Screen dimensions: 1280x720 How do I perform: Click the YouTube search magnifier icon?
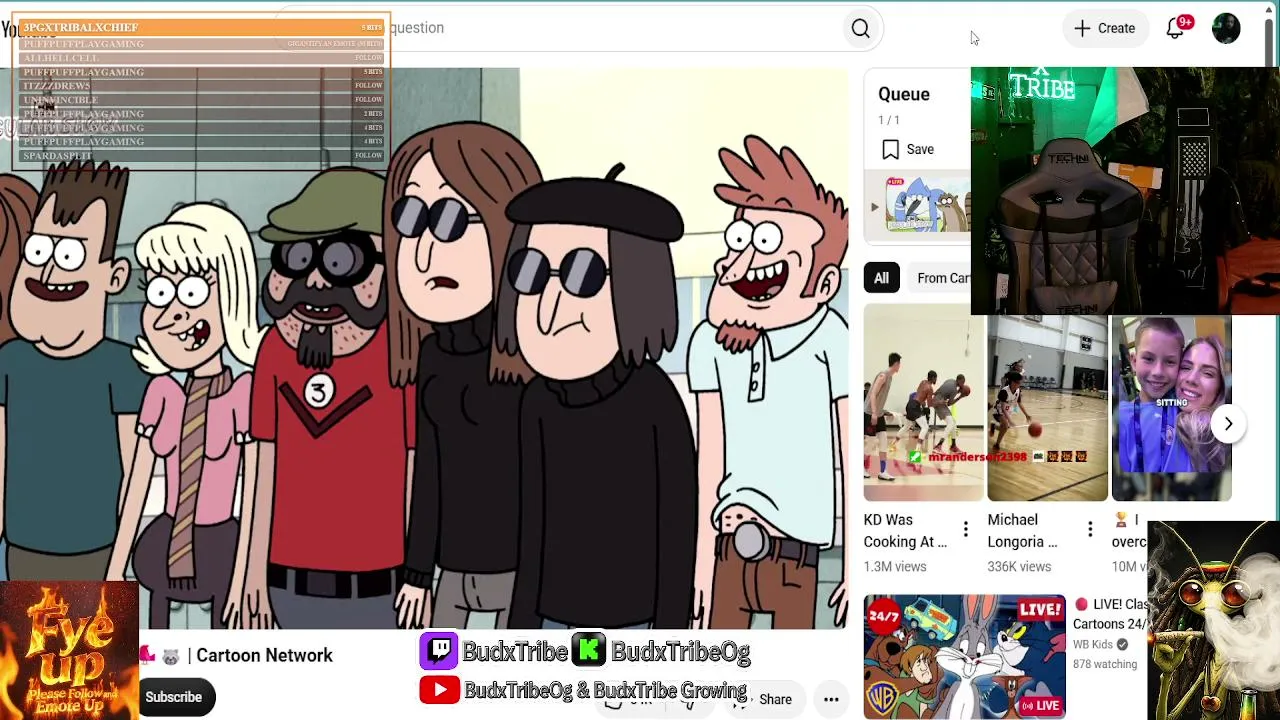pos(861,29)
